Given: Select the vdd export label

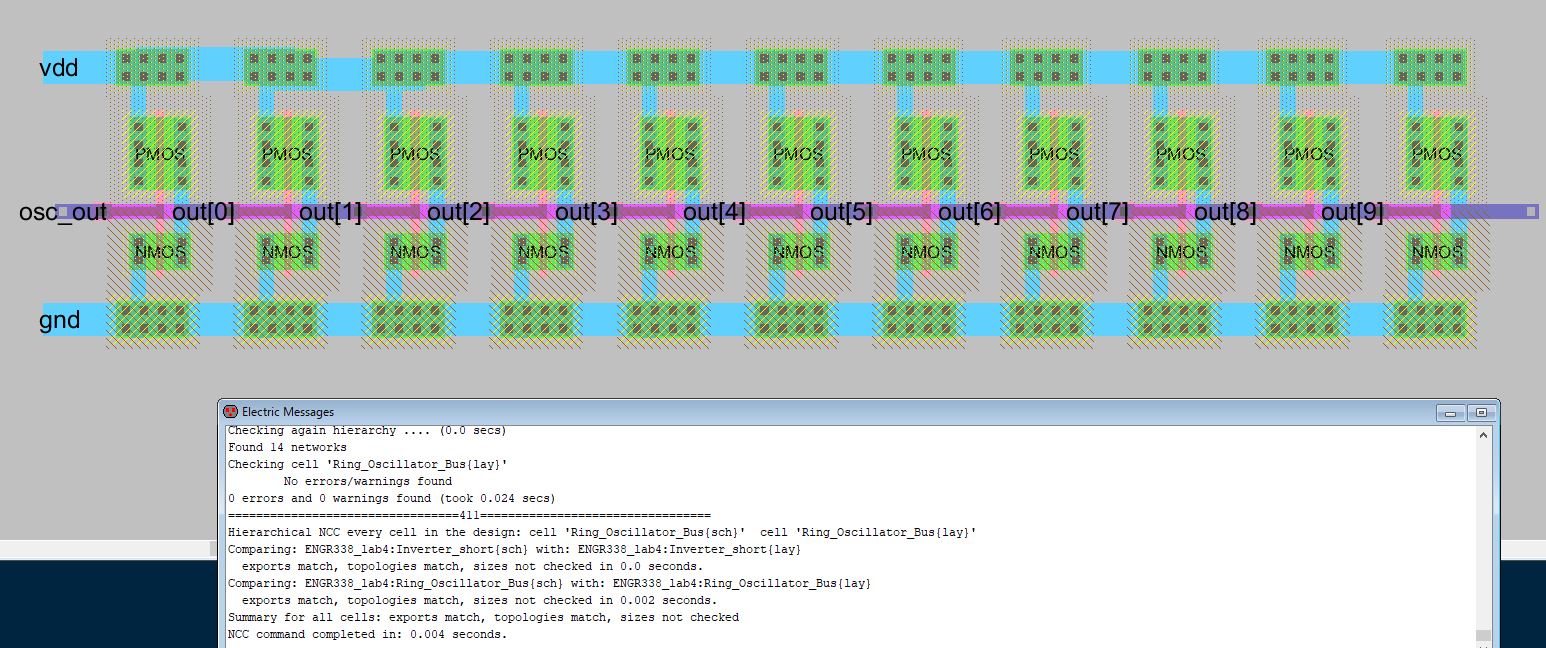Looking at the screenshot, I should 58,68.
